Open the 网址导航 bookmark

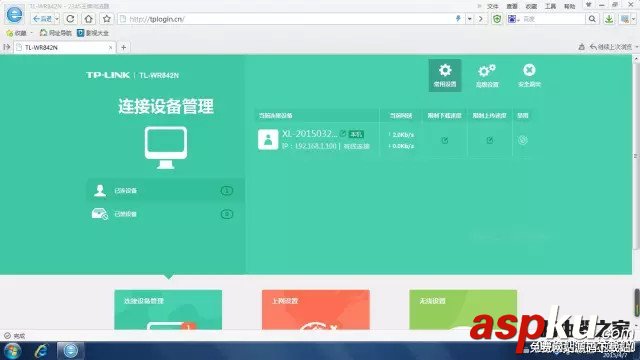pyautogui.click(x=56, y=33)
